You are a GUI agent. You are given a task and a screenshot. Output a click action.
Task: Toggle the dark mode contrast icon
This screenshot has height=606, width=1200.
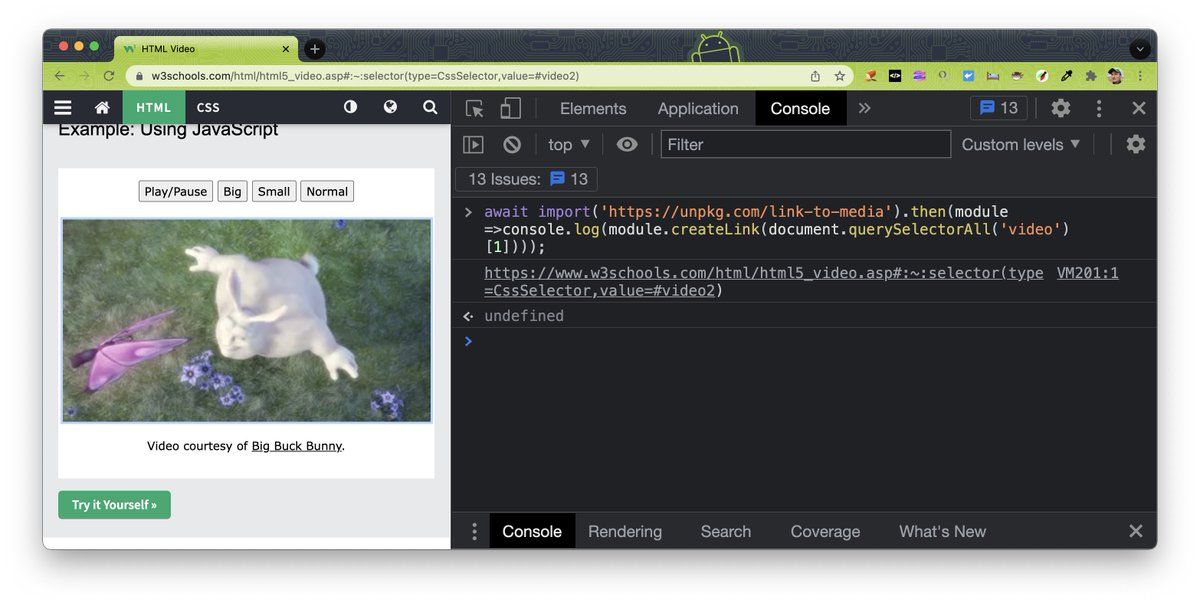click(350, 107)
